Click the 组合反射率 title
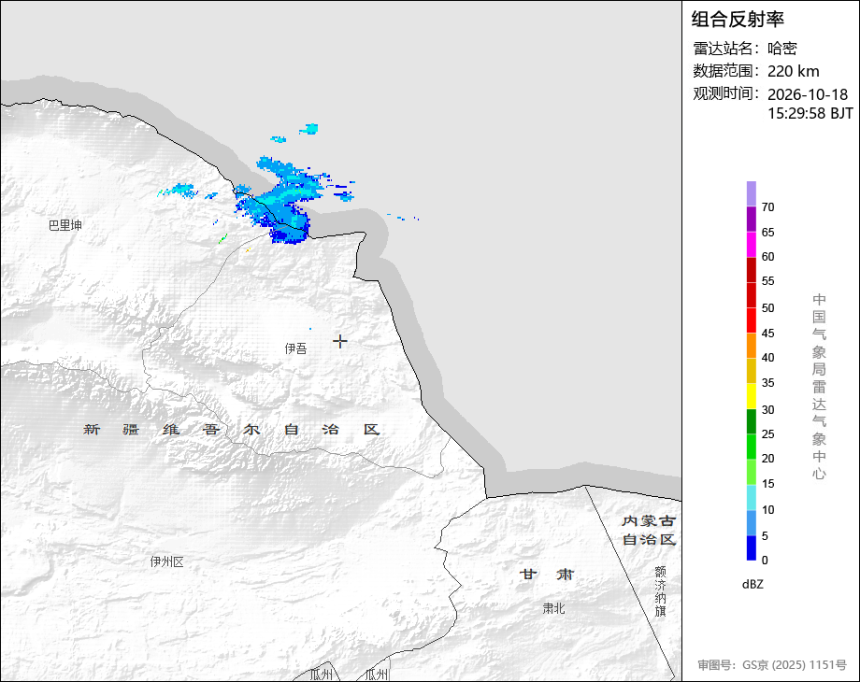This screenshot has height=682, width=860. coord(737,19)
